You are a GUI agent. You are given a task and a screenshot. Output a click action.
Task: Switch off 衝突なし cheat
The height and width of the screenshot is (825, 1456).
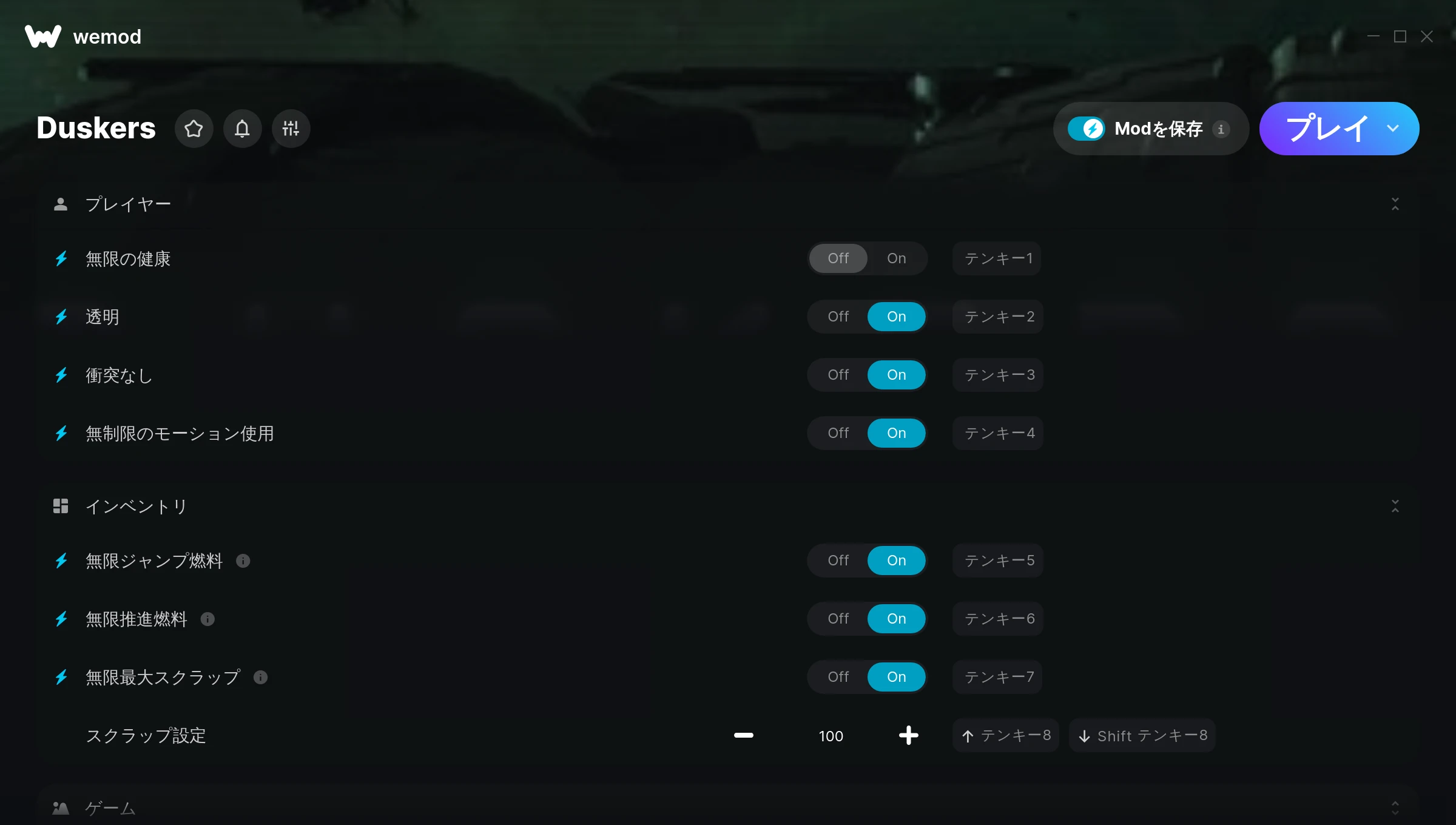pos(838,375)
